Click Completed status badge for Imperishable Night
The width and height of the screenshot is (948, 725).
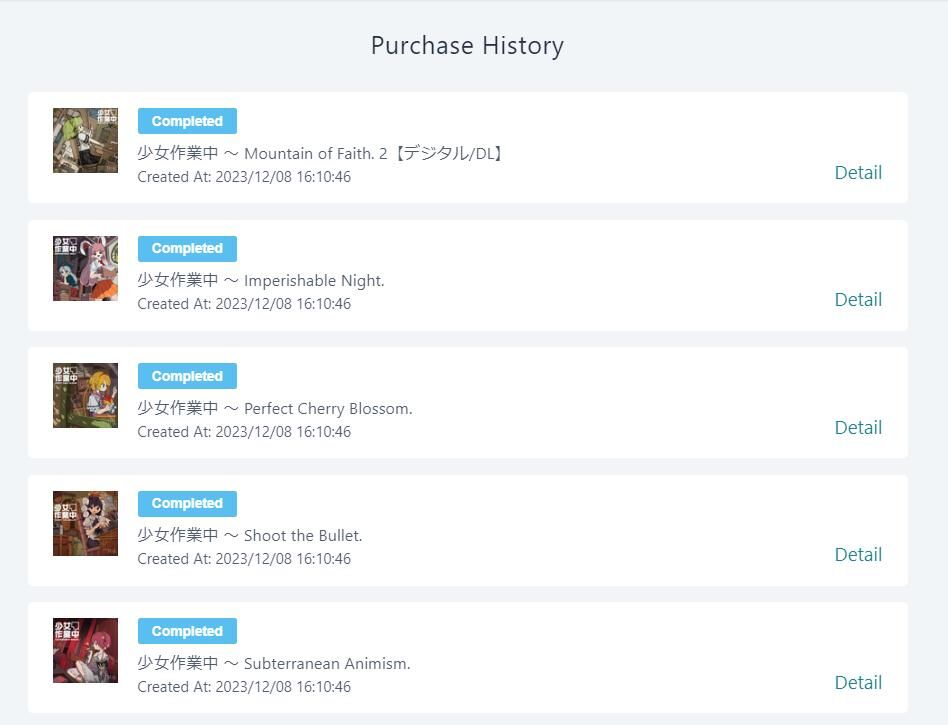(187, 248)
